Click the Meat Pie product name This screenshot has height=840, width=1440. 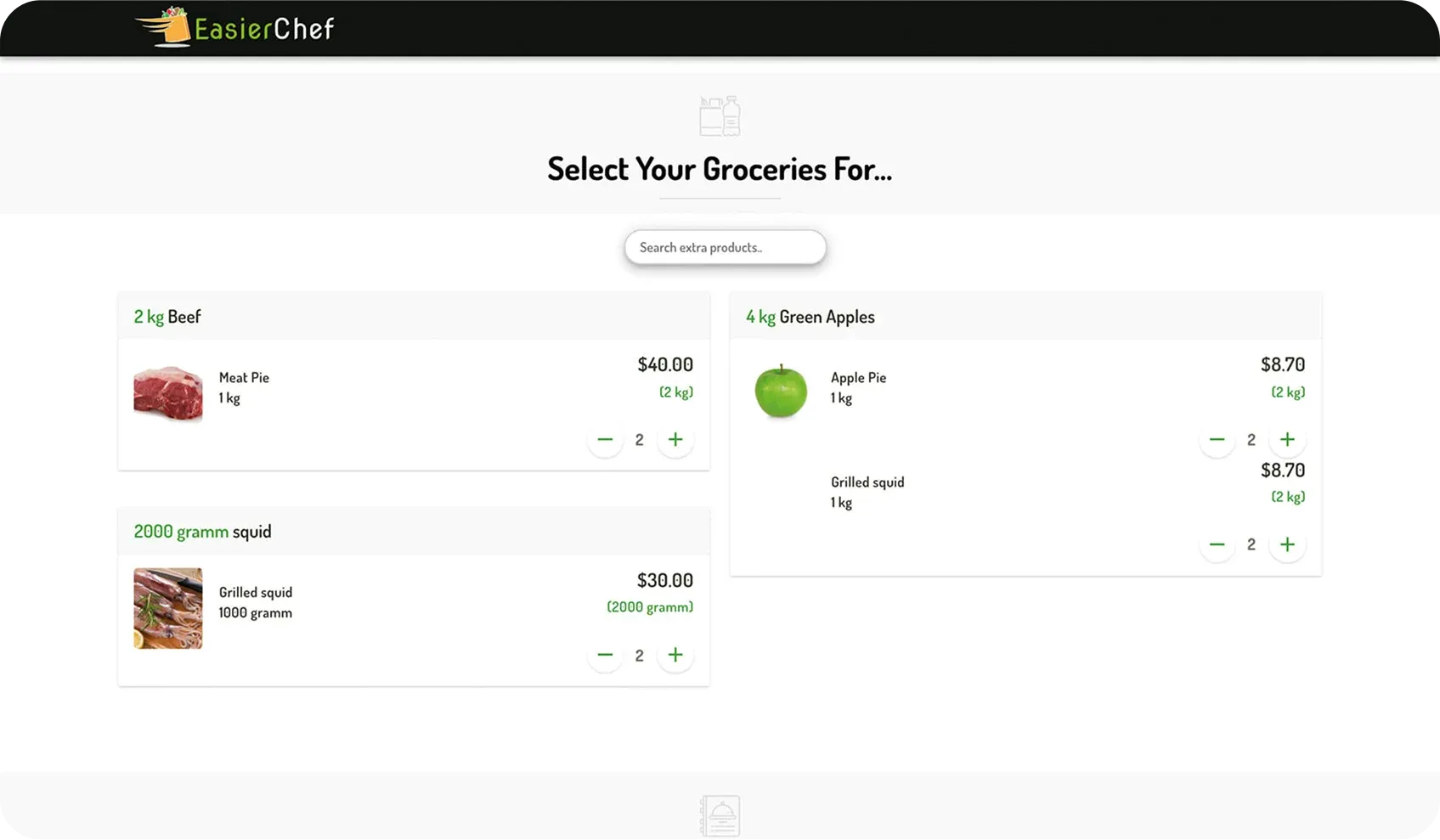pos(244,378)
